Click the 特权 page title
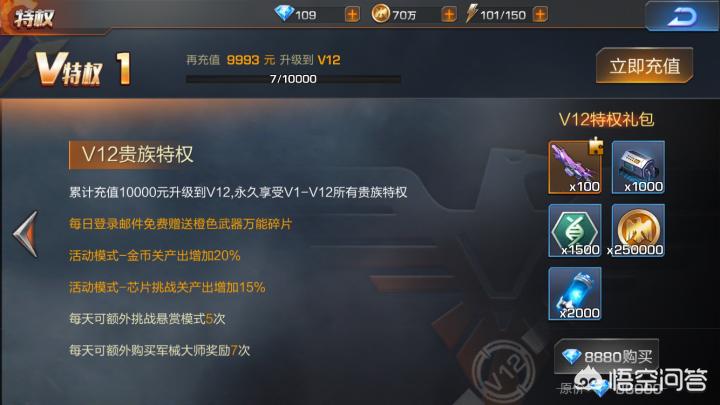Screen dimensions: 720x405 tap(34, 18)
